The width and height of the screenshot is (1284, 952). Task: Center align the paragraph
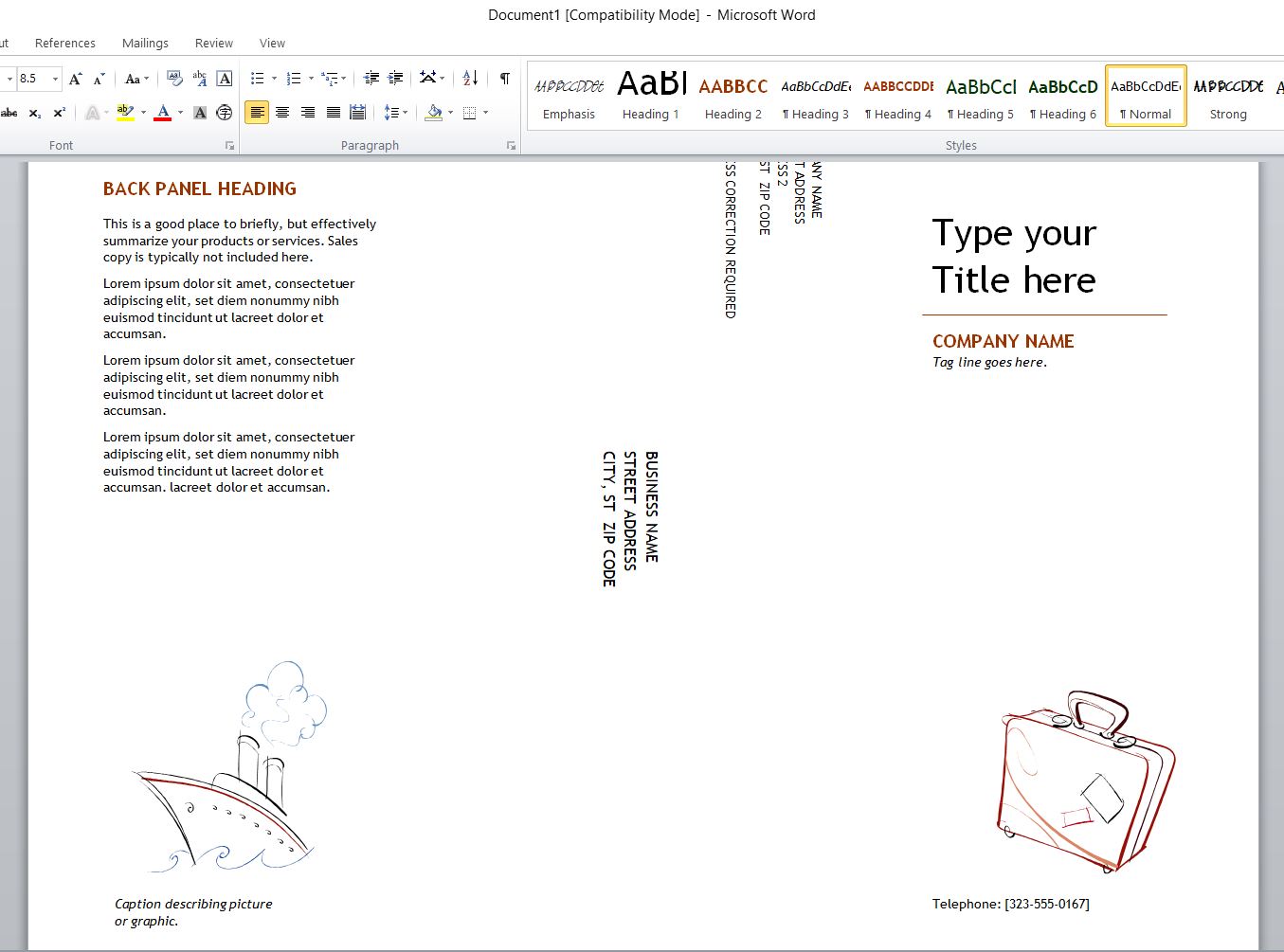point(282,113)
